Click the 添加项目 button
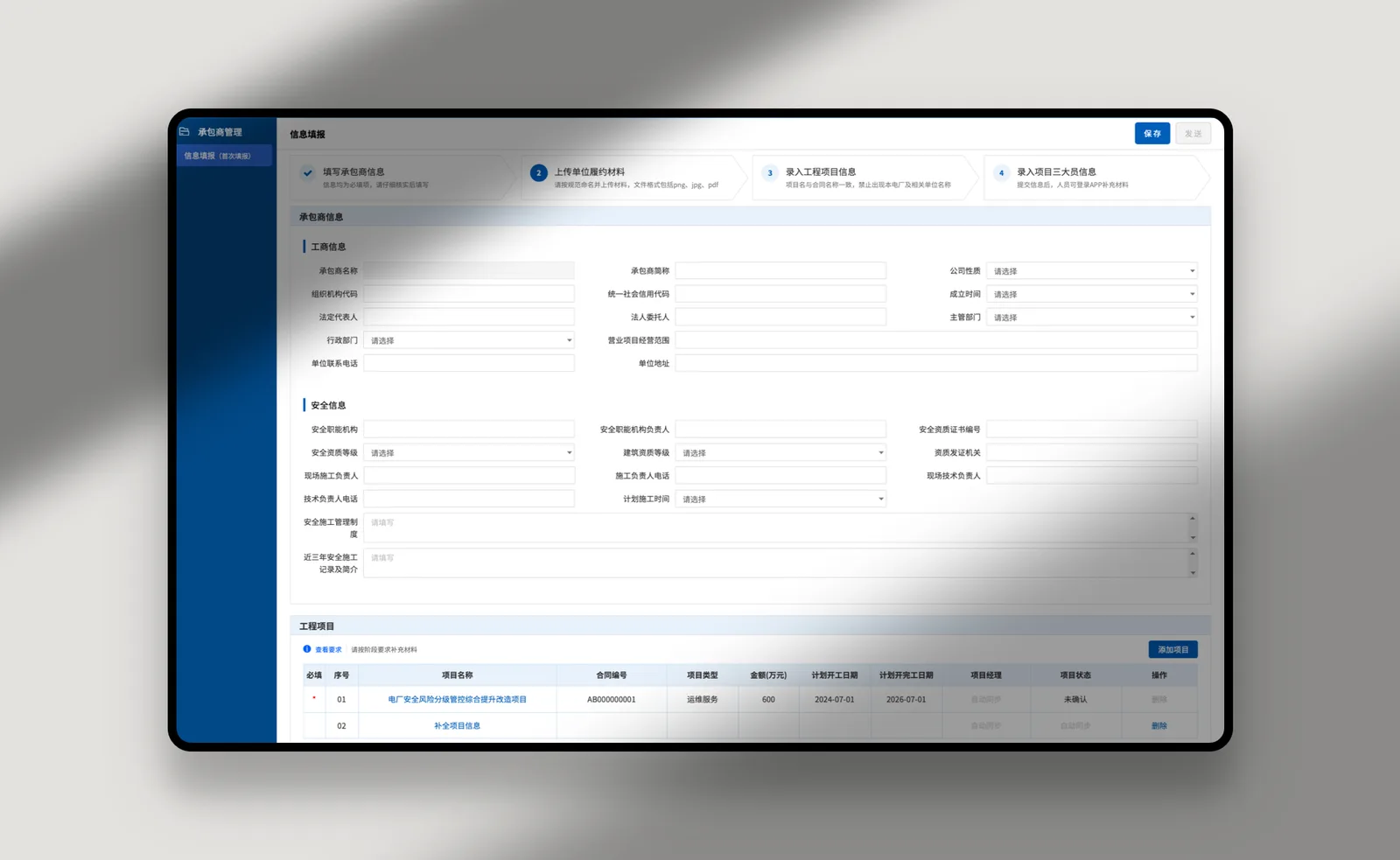The width and height of the screenshot is (1400, 860). coord(1173,649)
